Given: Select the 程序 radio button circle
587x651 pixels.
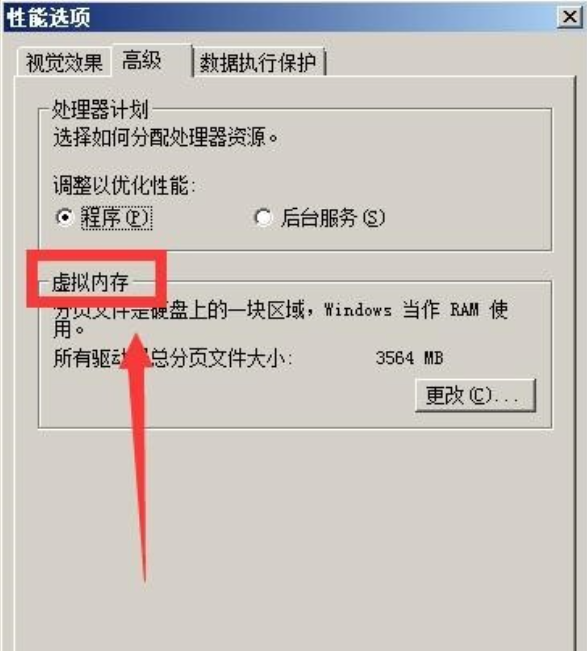Looking at the screenshot, I should tap(64, 217).
